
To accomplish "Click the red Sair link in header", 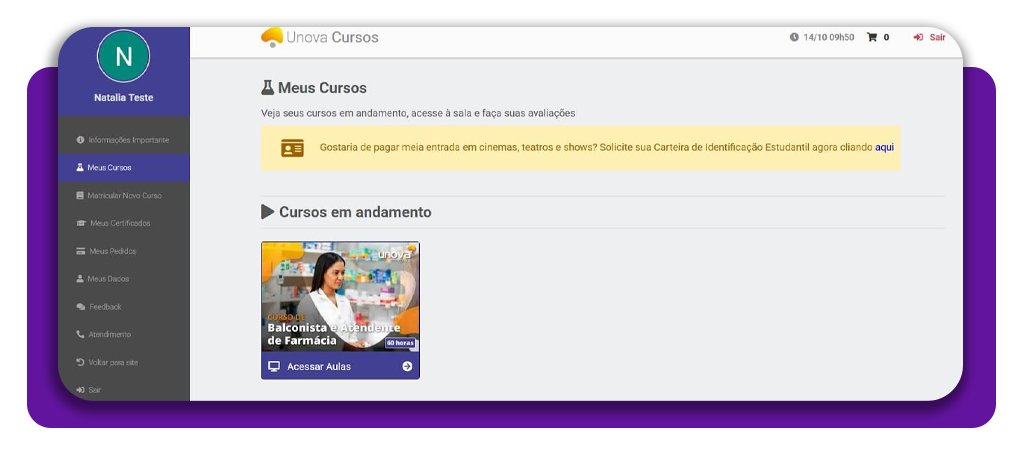I will [x=937, y=37].
